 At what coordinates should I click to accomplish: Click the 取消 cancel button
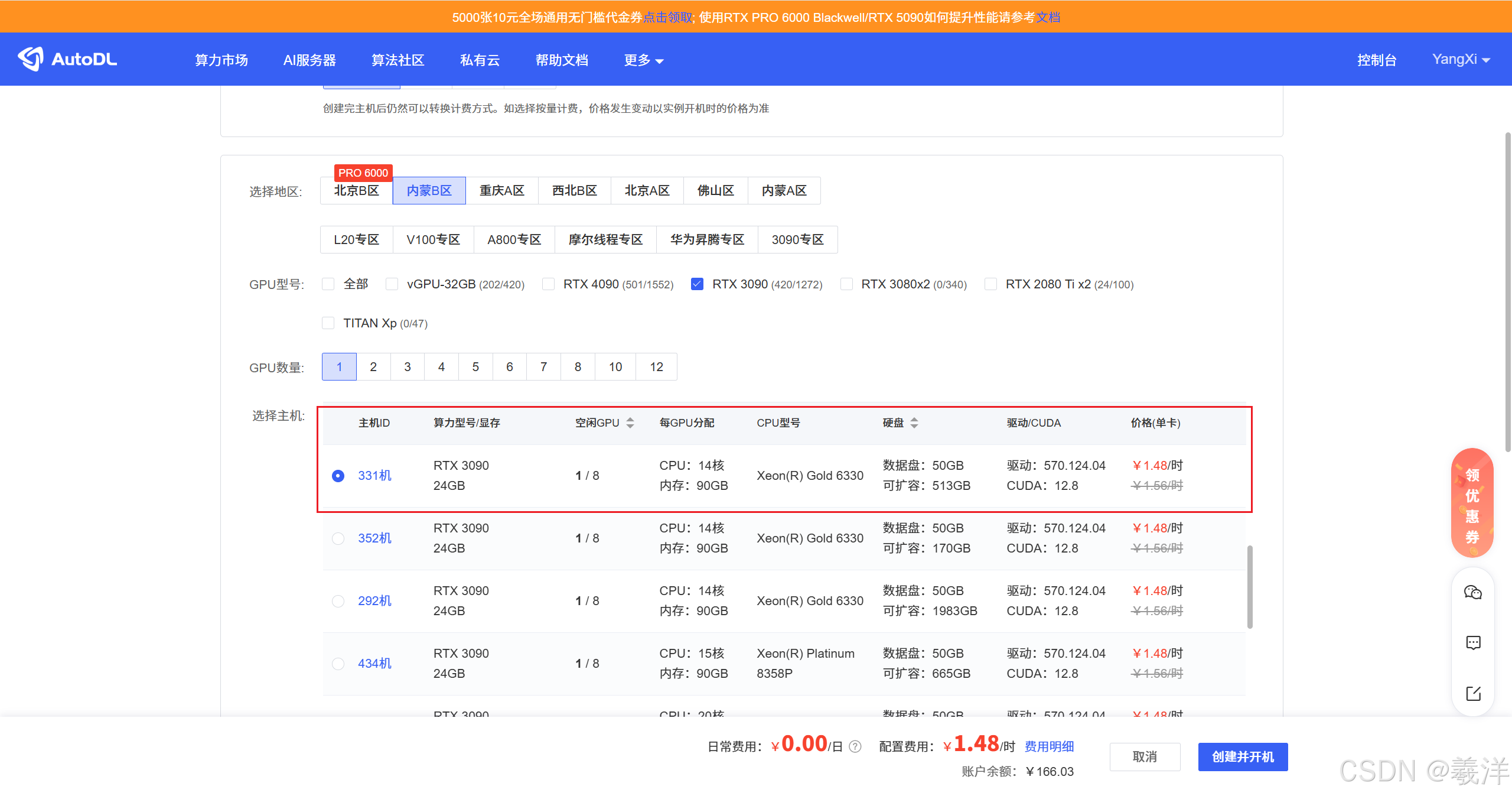coord(1145,757)
